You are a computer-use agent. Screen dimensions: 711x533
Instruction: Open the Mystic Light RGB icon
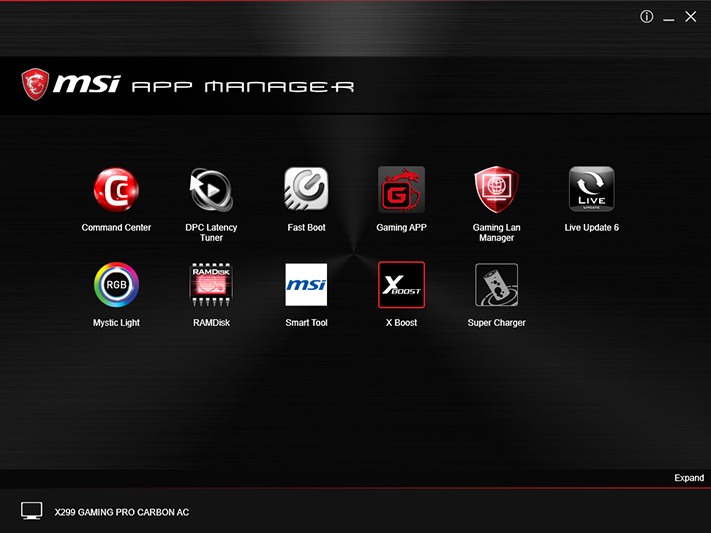coord(116,284)
